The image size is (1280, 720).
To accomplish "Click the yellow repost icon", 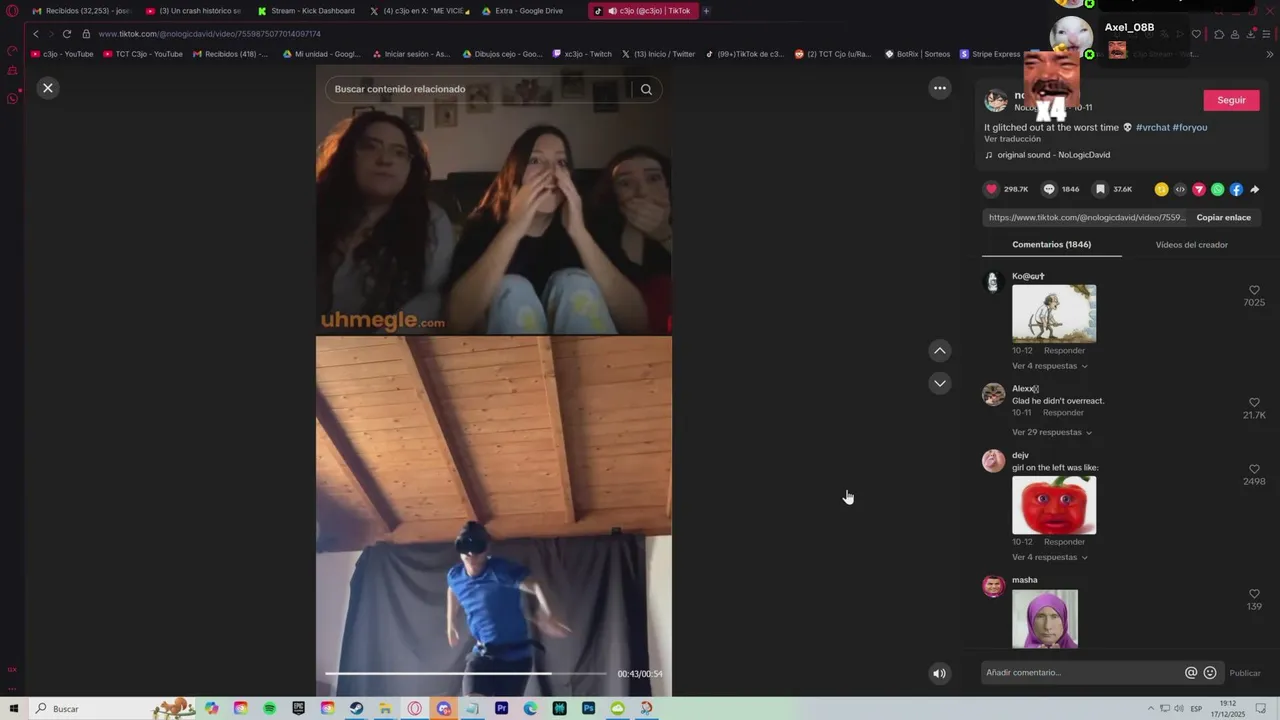I will click(x=1161, y=189).
